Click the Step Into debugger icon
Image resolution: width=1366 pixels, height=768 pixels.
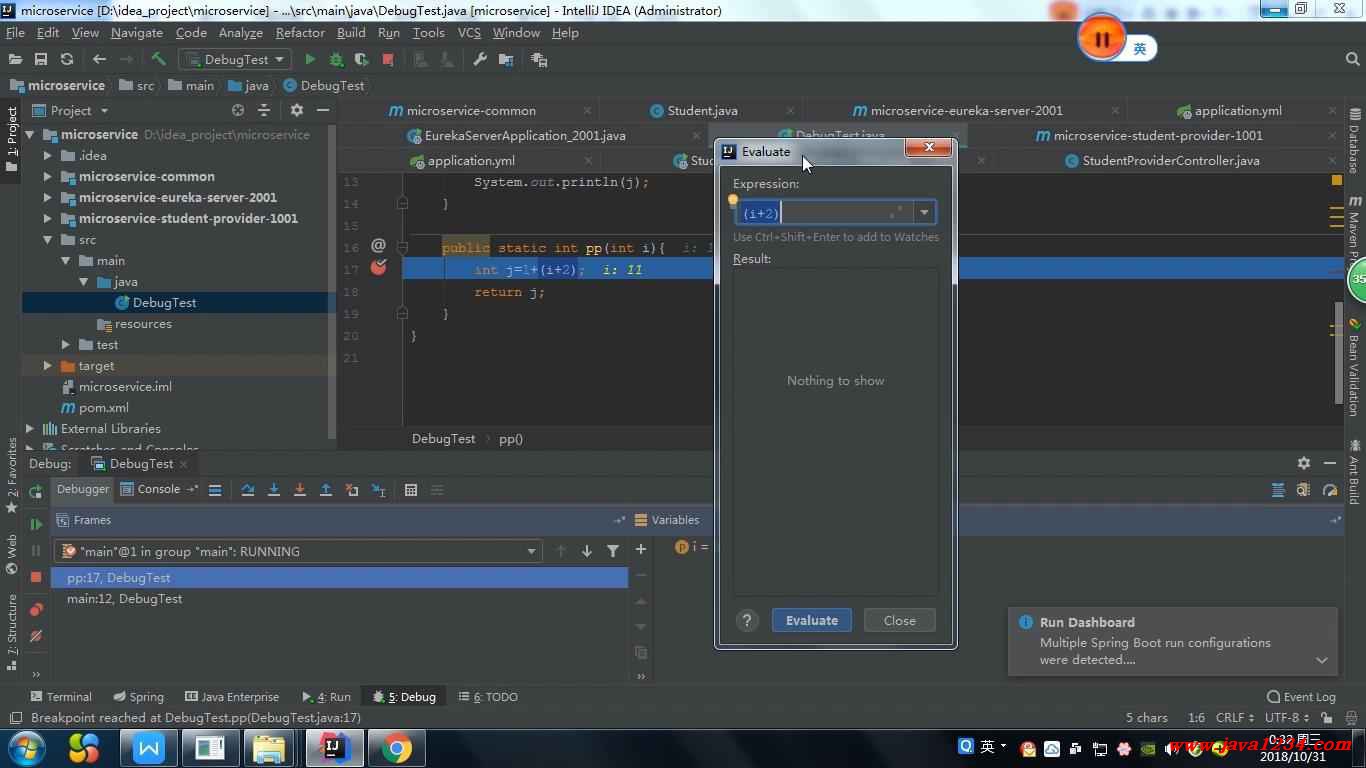(x=274, y=490)
